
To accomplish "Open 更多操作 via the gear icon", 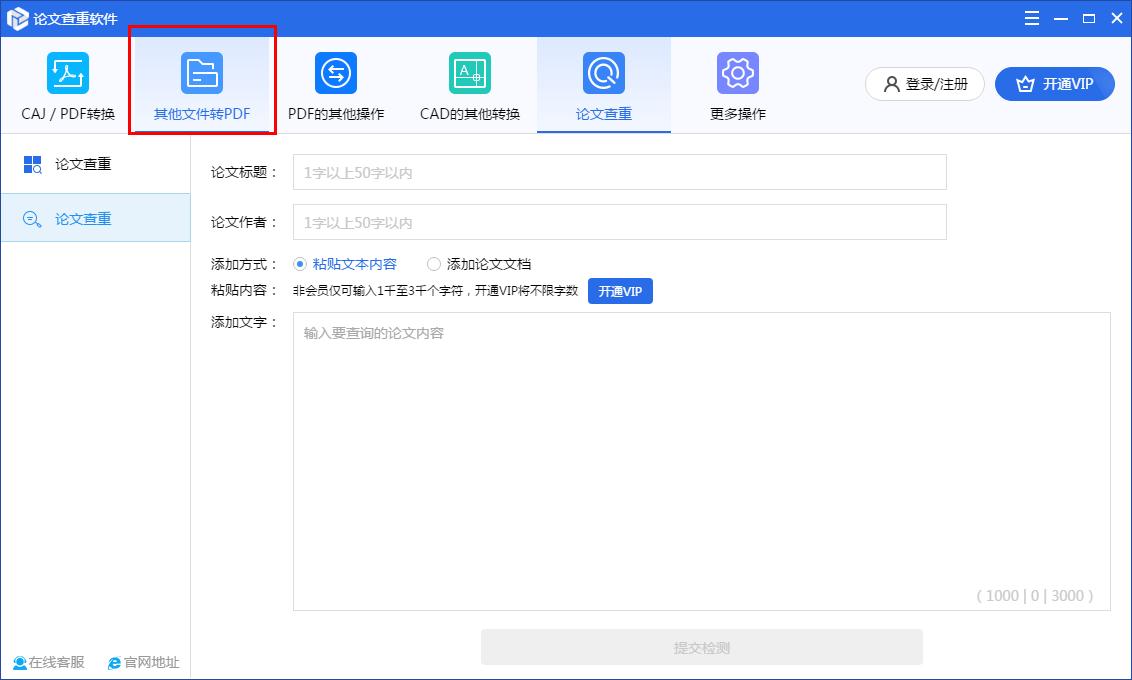I will 737,85.
